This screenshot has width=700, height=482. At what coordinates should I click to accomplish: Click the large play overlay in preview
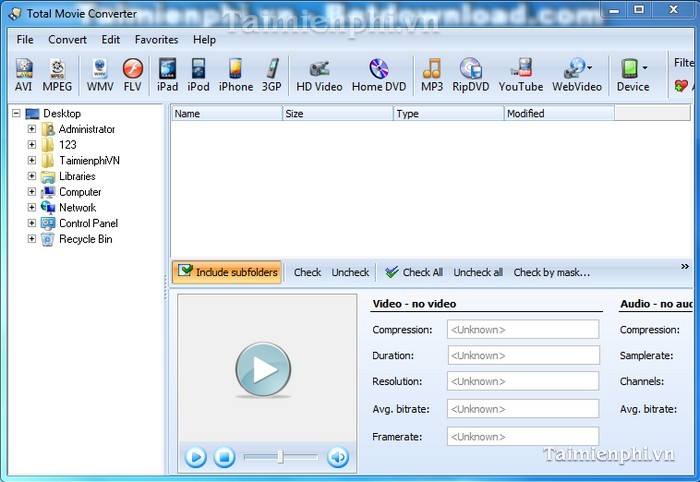(263, 369)
